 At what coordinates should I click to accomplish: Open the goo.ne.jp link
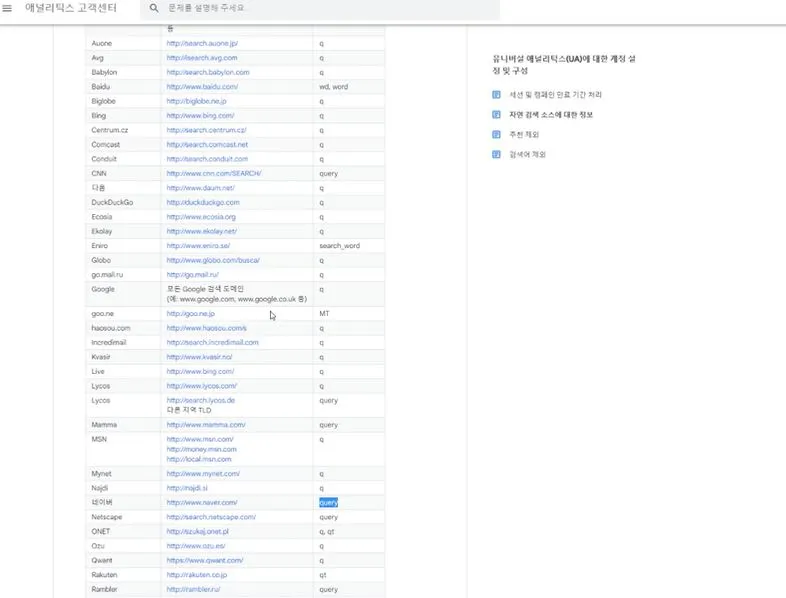[x=190, y=314]
